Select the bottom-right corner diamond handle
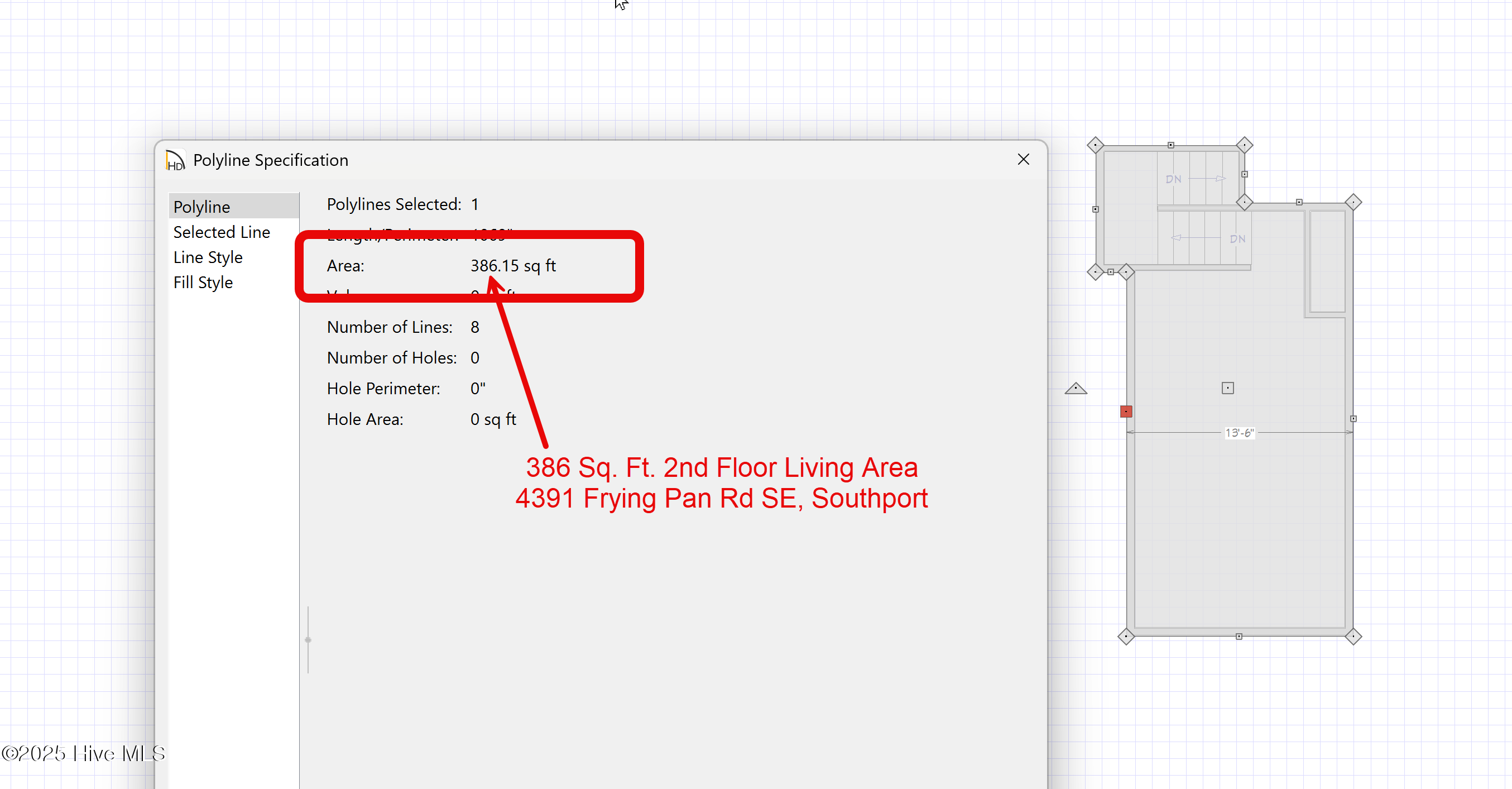Image resolution: width=1512 pixels, height=789 pixels. coord(1353,637)
